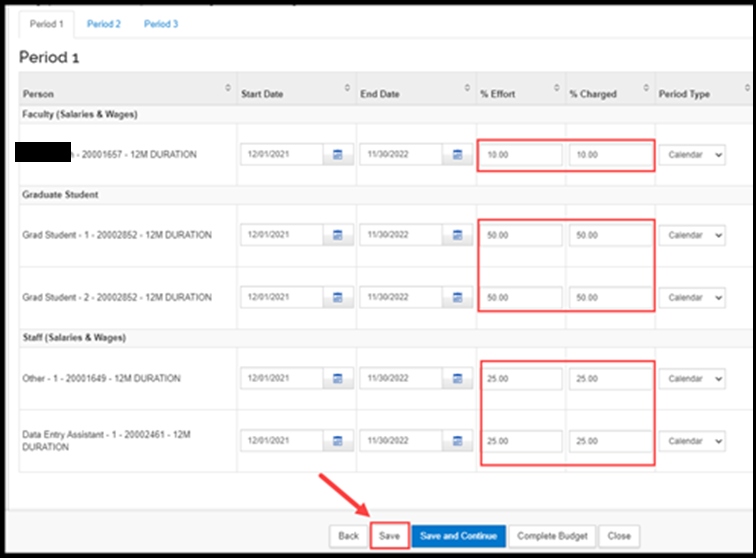Open Start Date calendar for Grad Student 1
This screenshot has height=558, width=756.
coord(337,235)
